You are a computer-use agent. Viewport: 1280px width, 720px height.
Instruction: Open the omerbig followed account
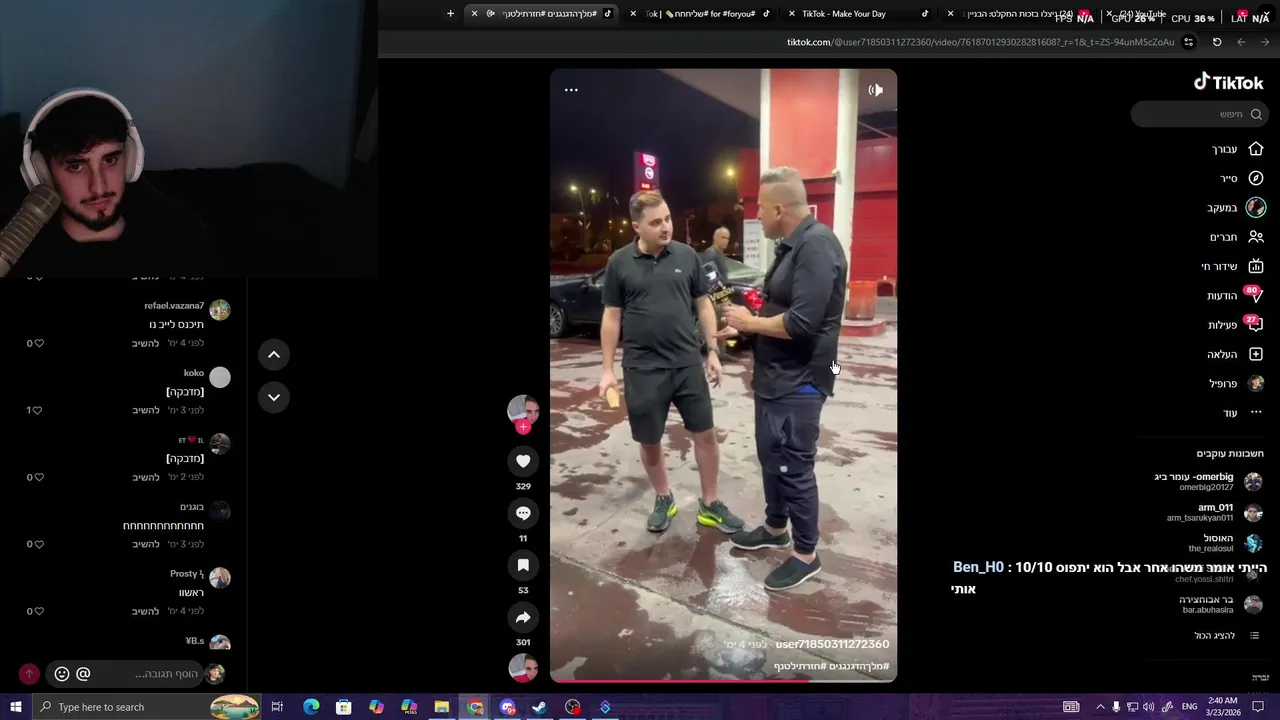click(x=1208, y=482)
